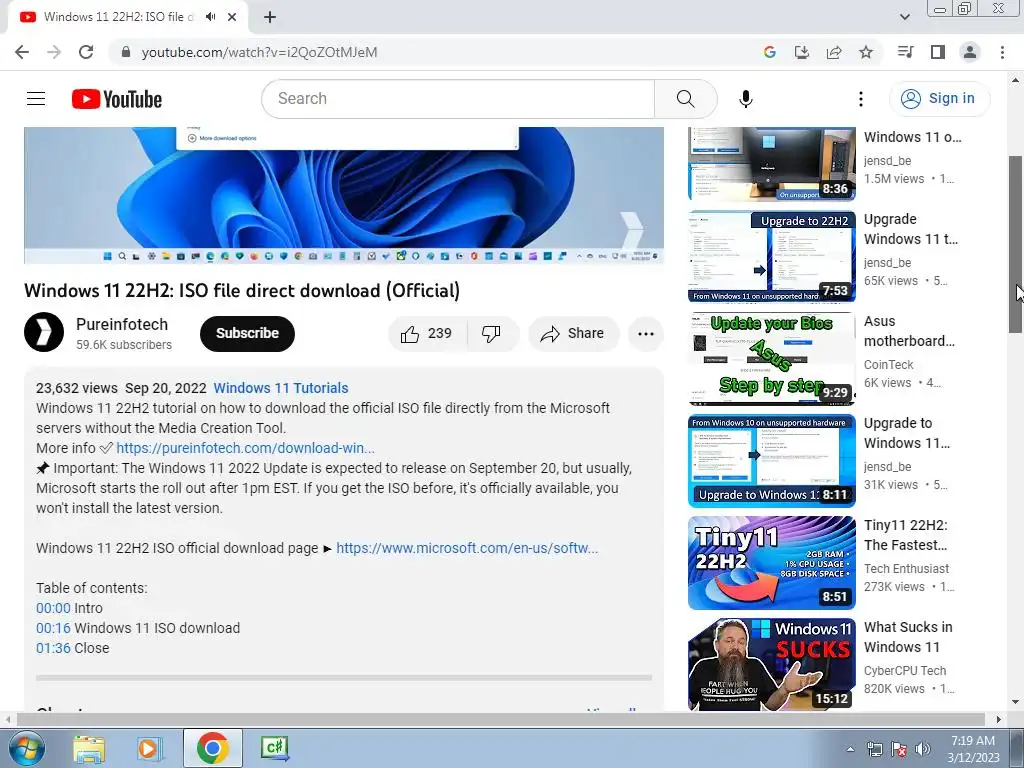
Task: Open the Windows 11 Tutorials link
Action: 281,388
